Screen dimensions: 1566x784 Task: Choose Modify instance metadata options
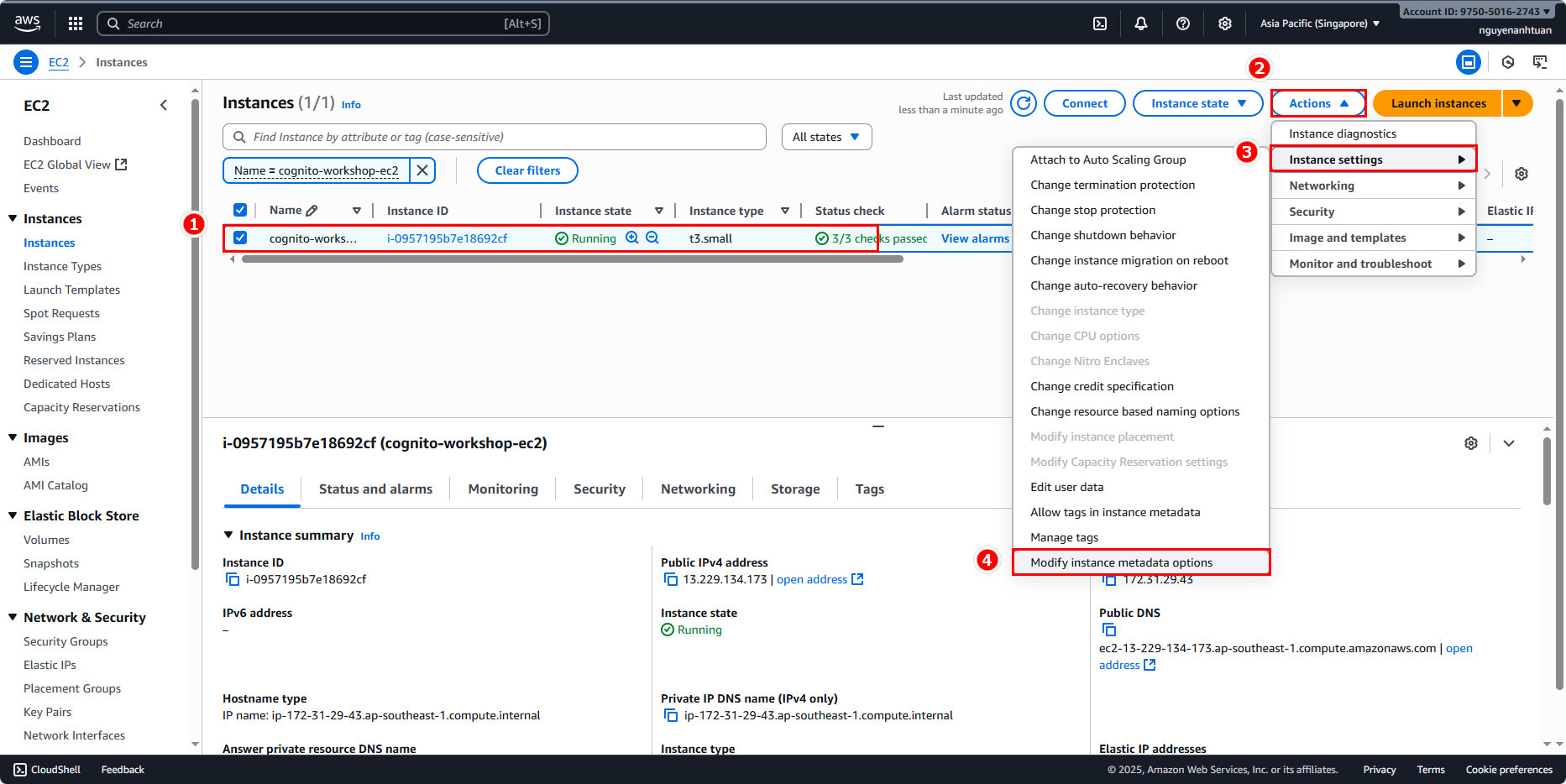tap(1121, 562)
